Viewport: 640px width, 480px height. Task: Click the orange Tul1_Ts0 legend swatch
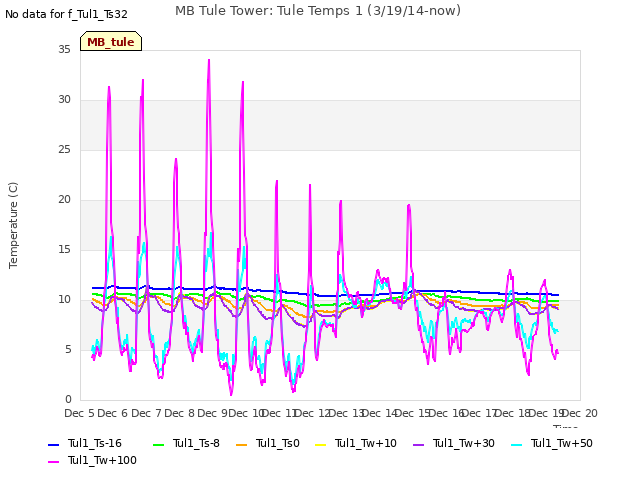(x=242, y=444)
